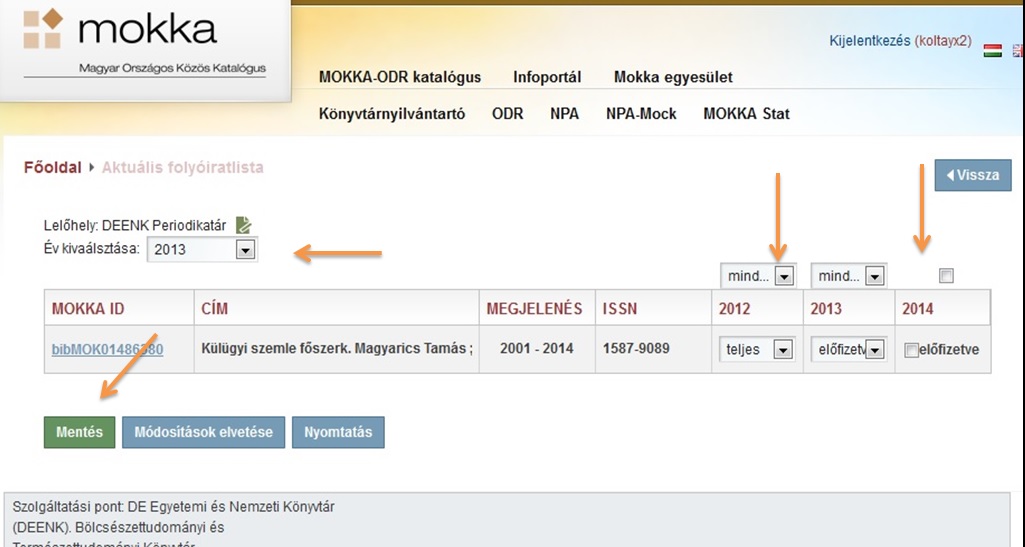Open the teljes dropdown in 2012 column

coord(758,350)
